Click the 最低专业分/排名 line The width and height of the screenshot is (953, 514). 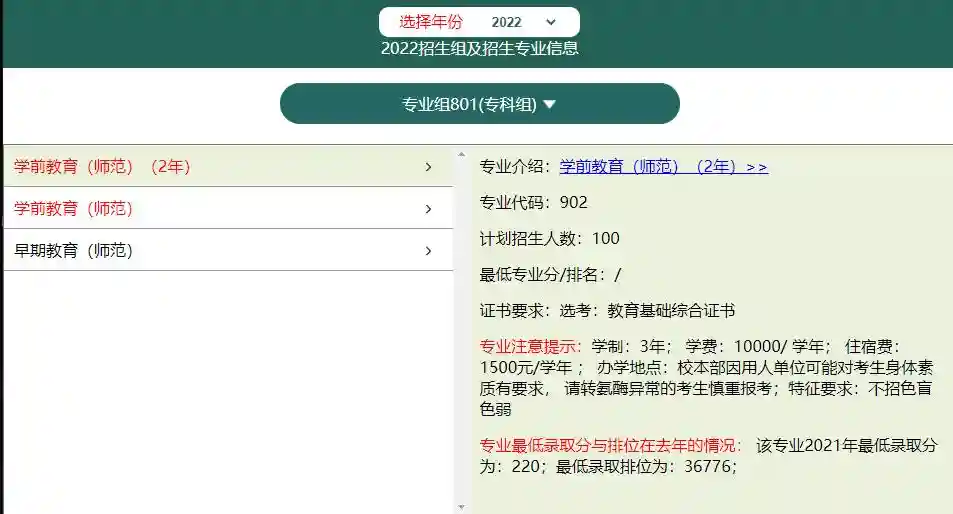(x=551, y=275)
